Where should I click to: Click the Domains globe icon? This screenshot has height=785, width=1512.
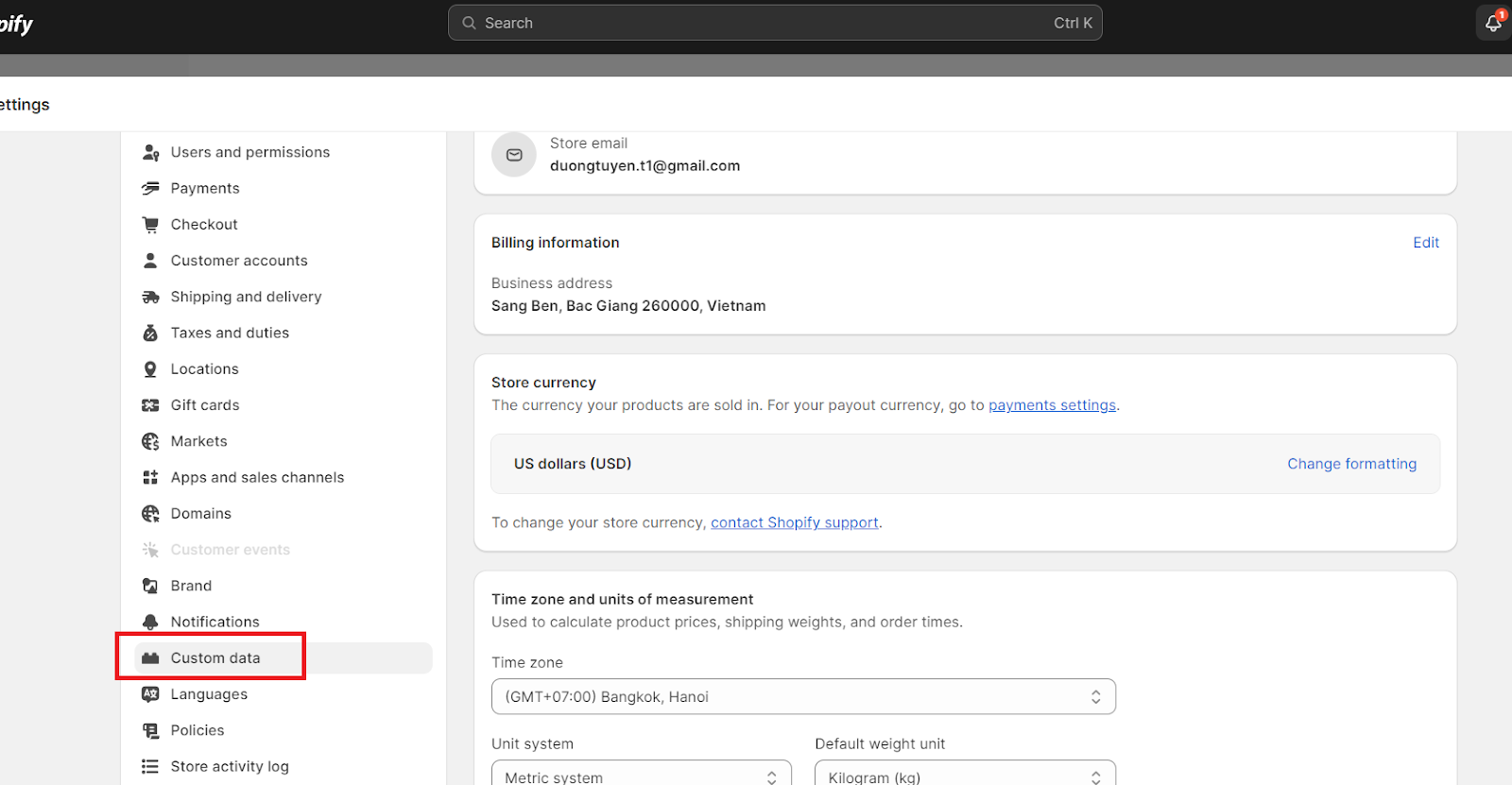coord(150,514)
